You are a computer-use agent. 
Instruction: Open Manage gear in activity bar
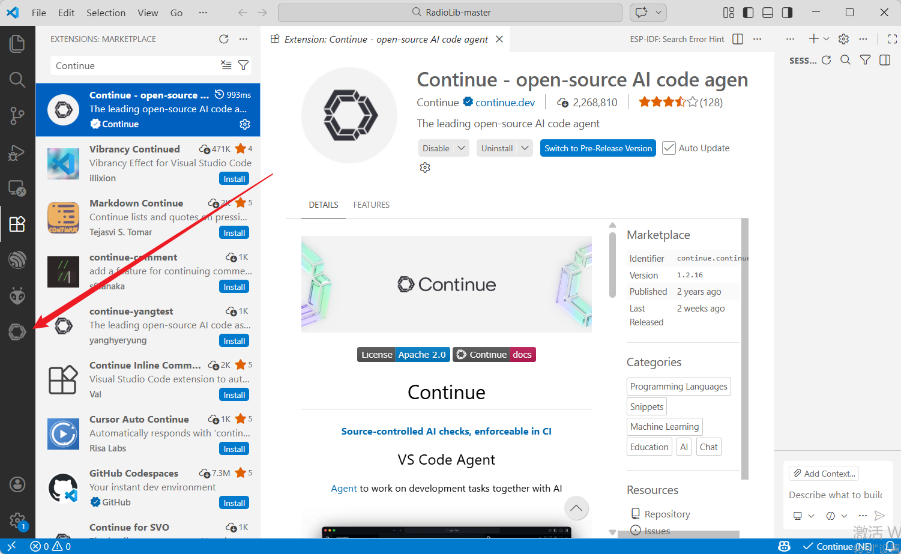coord(17,521)
